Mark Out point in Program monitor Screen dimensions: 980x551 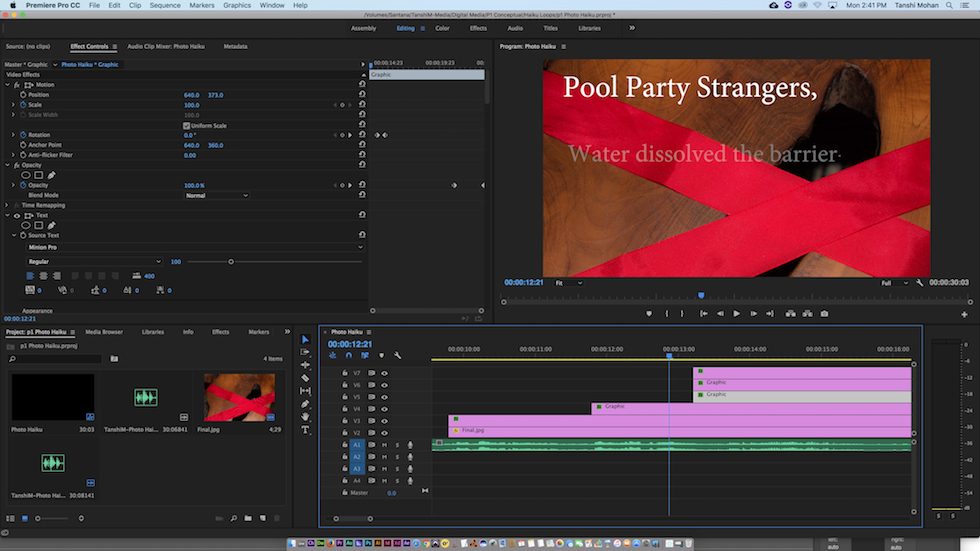pos(682,314)
